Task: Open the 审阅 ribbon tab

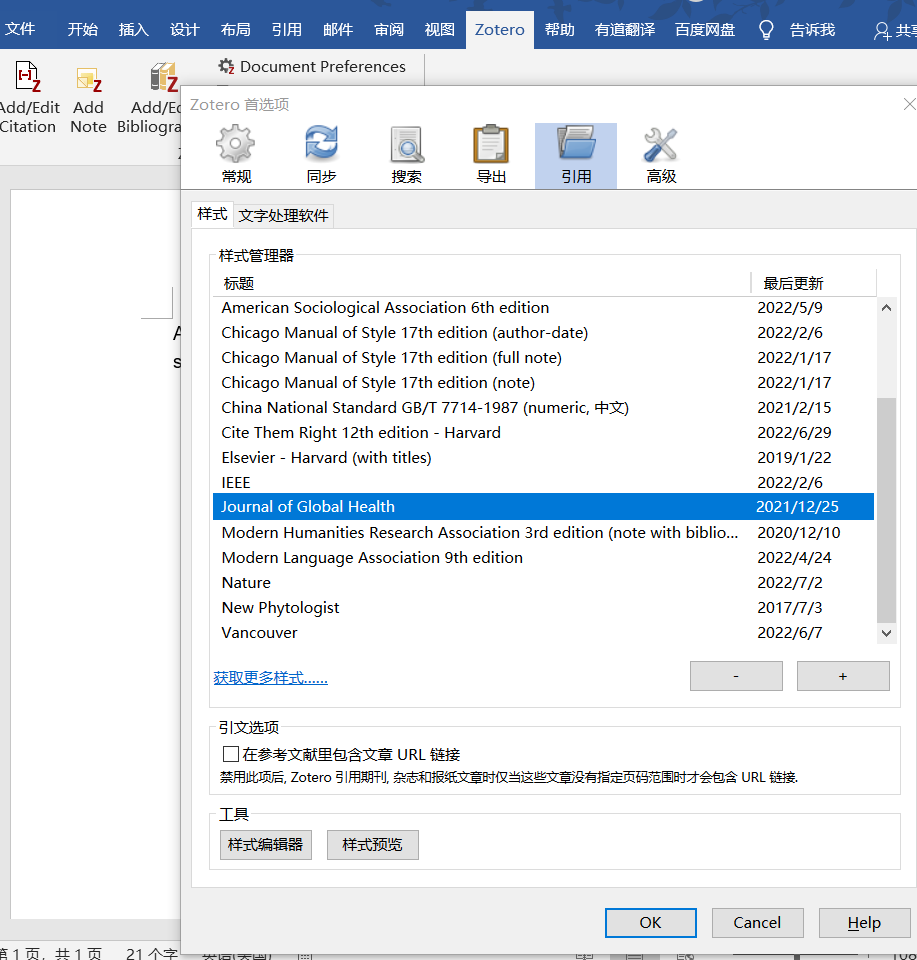Action: click(x=389, y=29)
